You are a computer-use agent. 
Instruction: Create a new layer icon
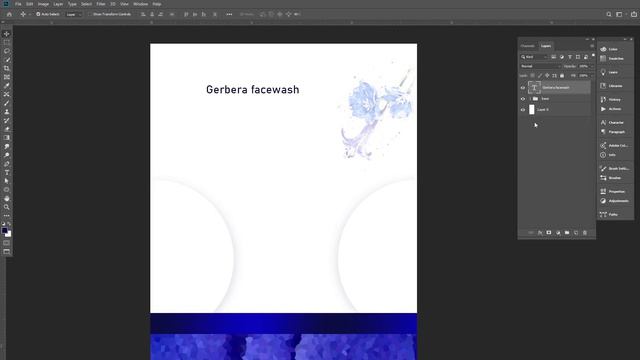(x=576, y=233)
